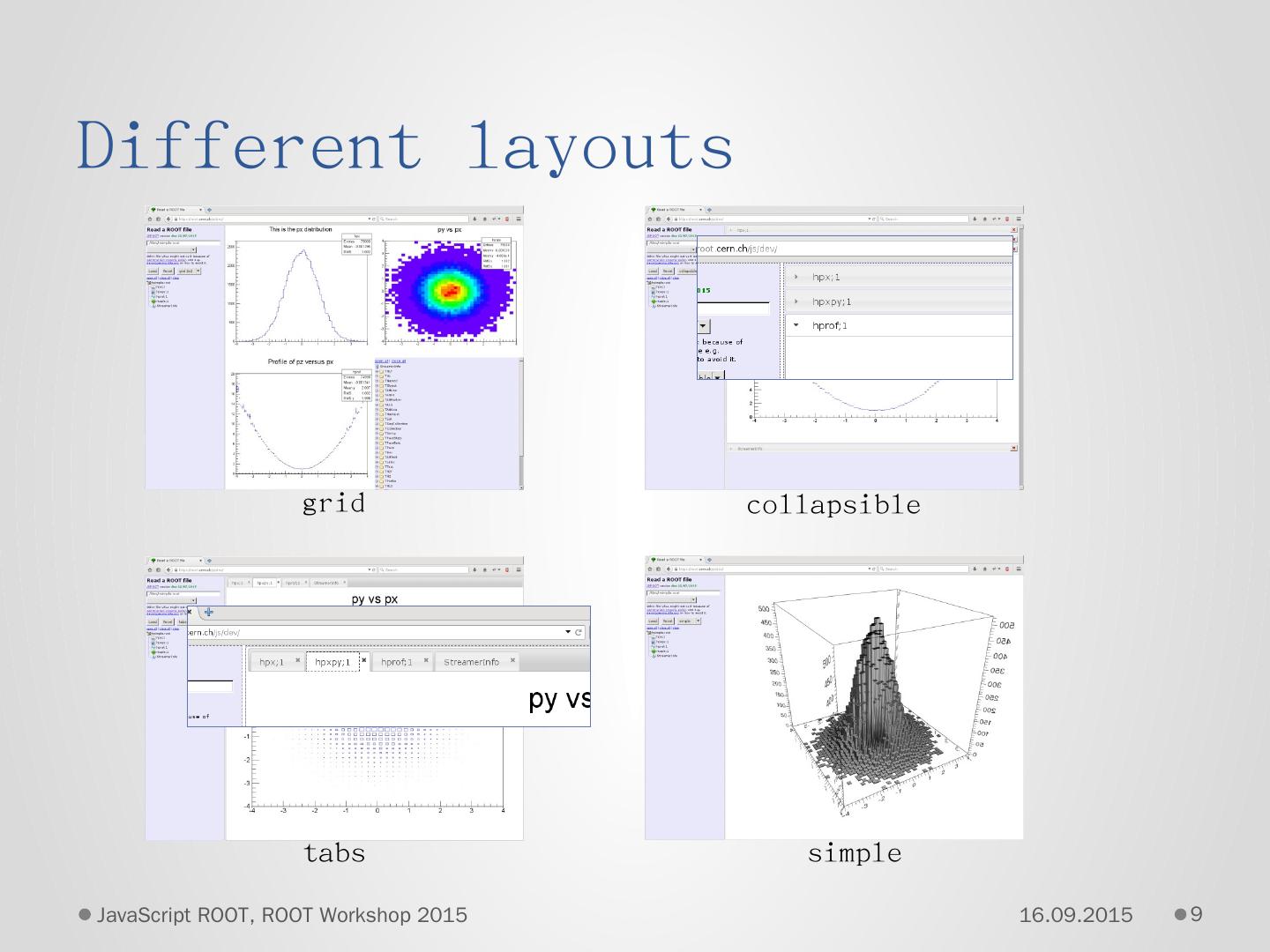Click 'grid' caption text
The width and height of the screenshot is (1270, 952).
[x=333, y=502]
